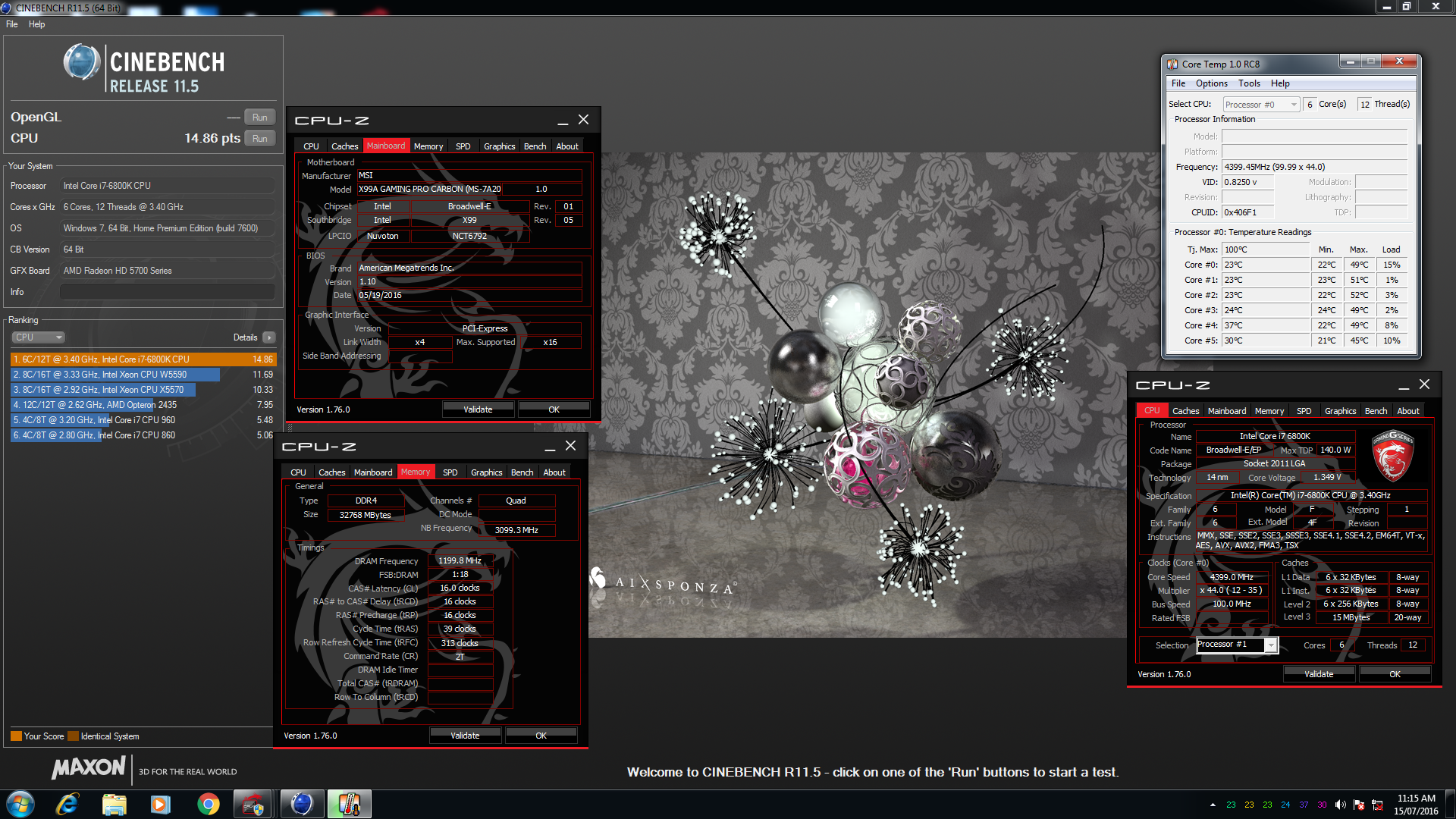Click Validate in the CPU-Z Mainboard window

pyautogui.click(x=478, y=409)
